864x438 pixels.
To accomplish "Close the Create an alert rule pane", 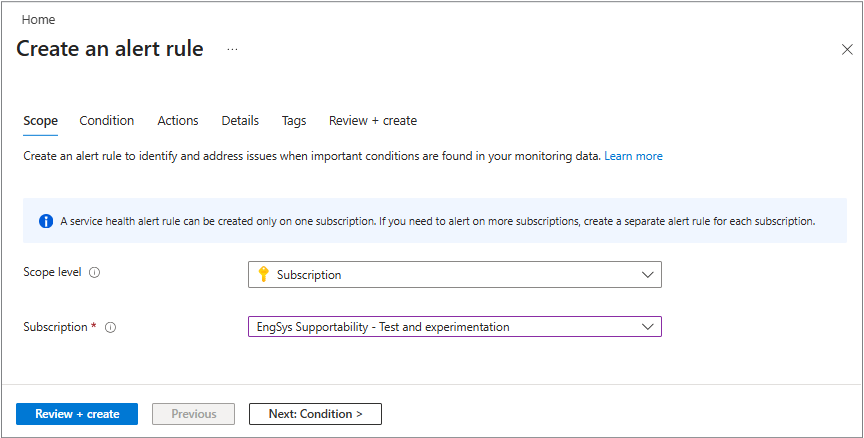I will tap(846, 49).
